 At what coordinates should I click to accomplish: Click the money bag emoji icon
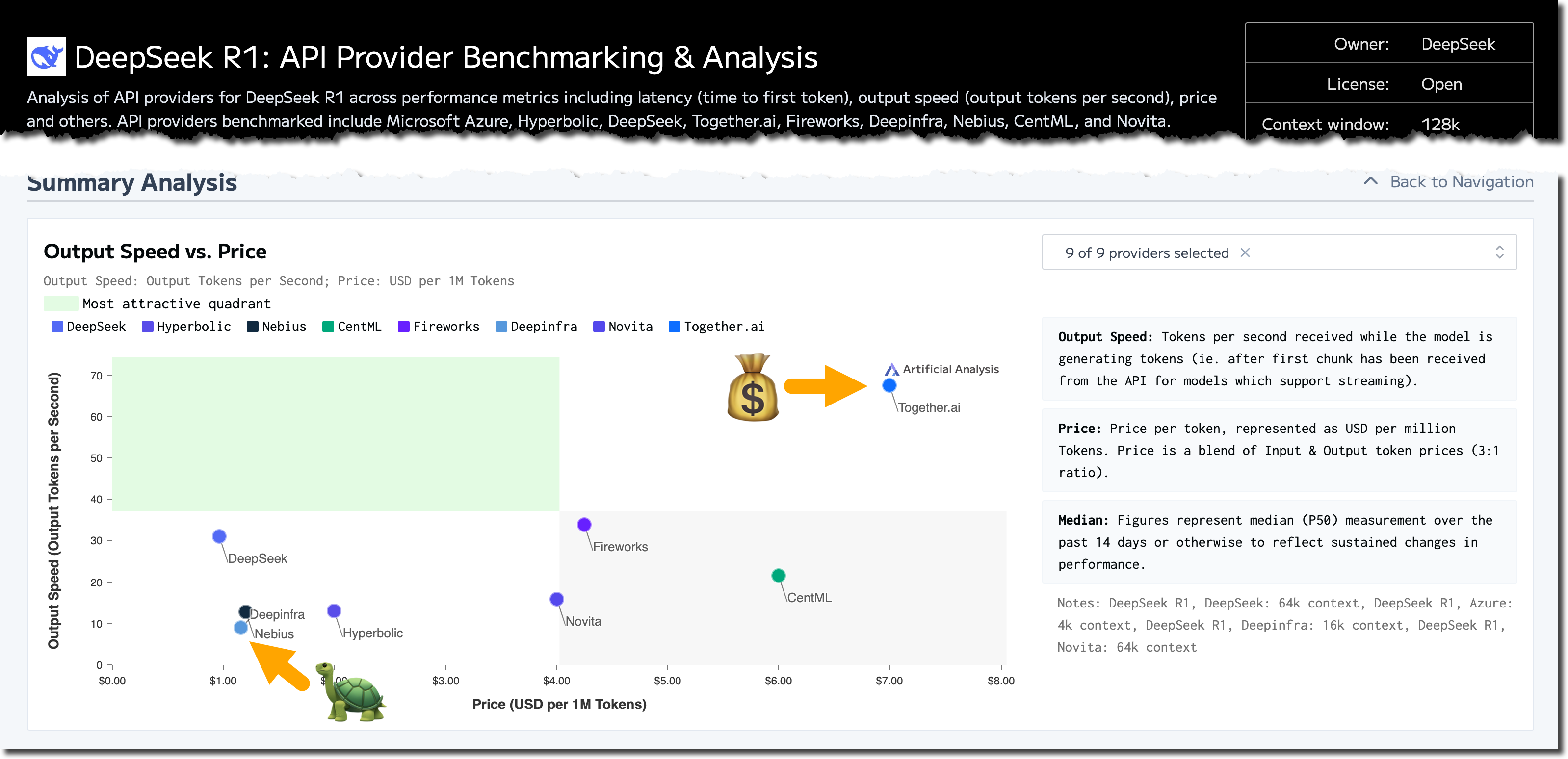752,387
